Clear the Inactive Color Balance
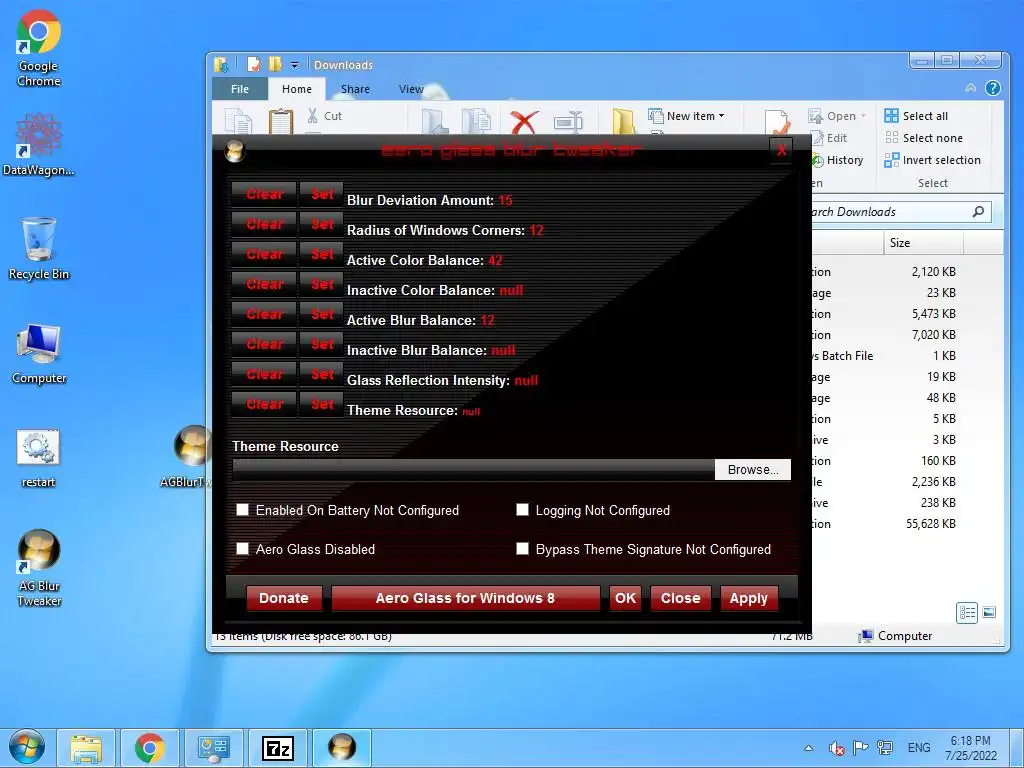This screenshot has width=1024, height=768. (x=264, y=284)
